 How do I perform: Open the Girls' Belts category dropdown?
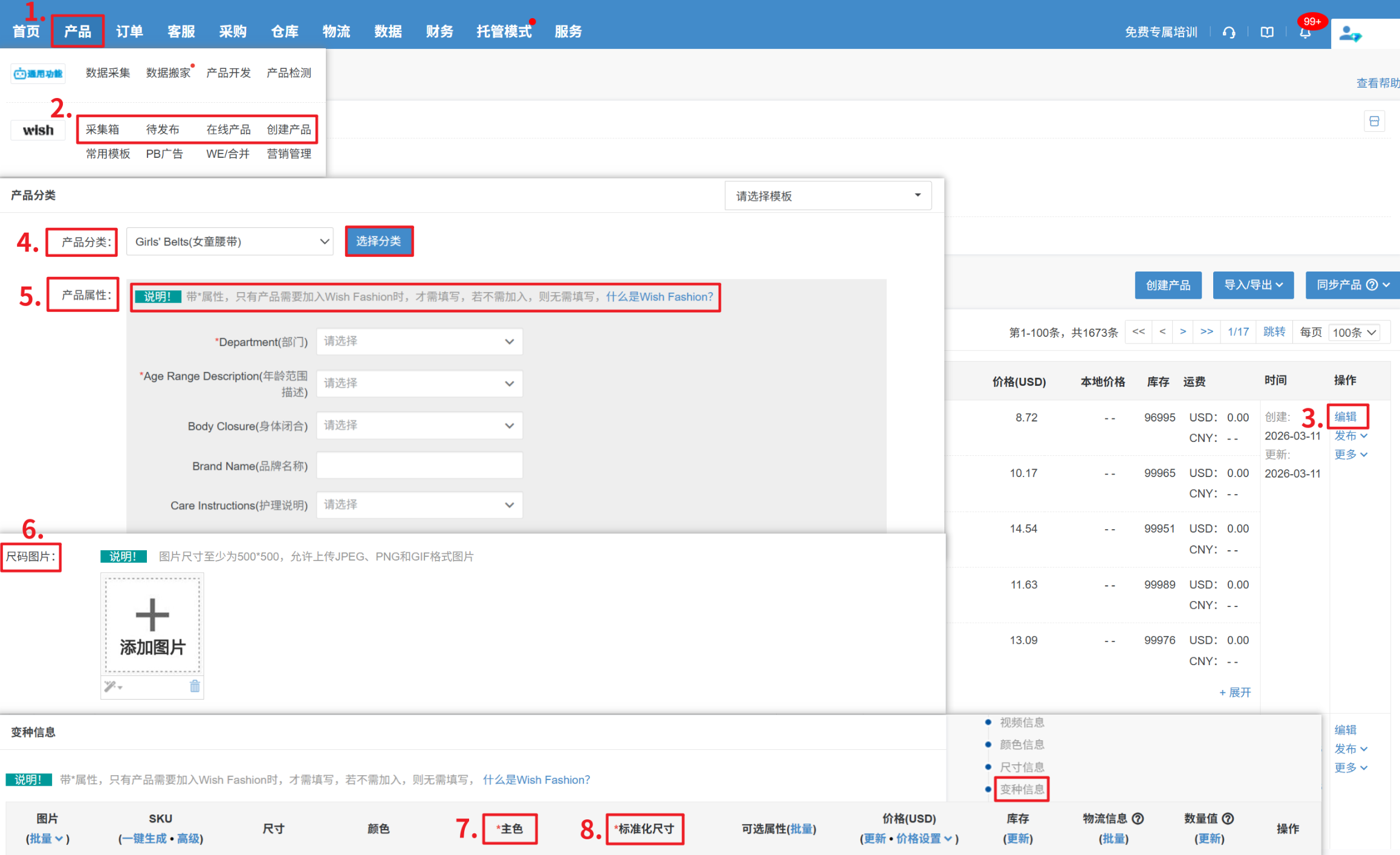[230, 242]
